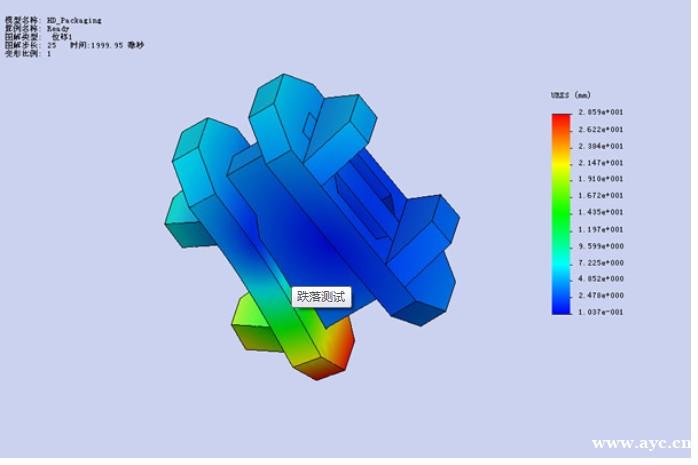Click the red top of the color legend
Image resolution: width=698 pixels, height=465 pixels.
(560, 121)
